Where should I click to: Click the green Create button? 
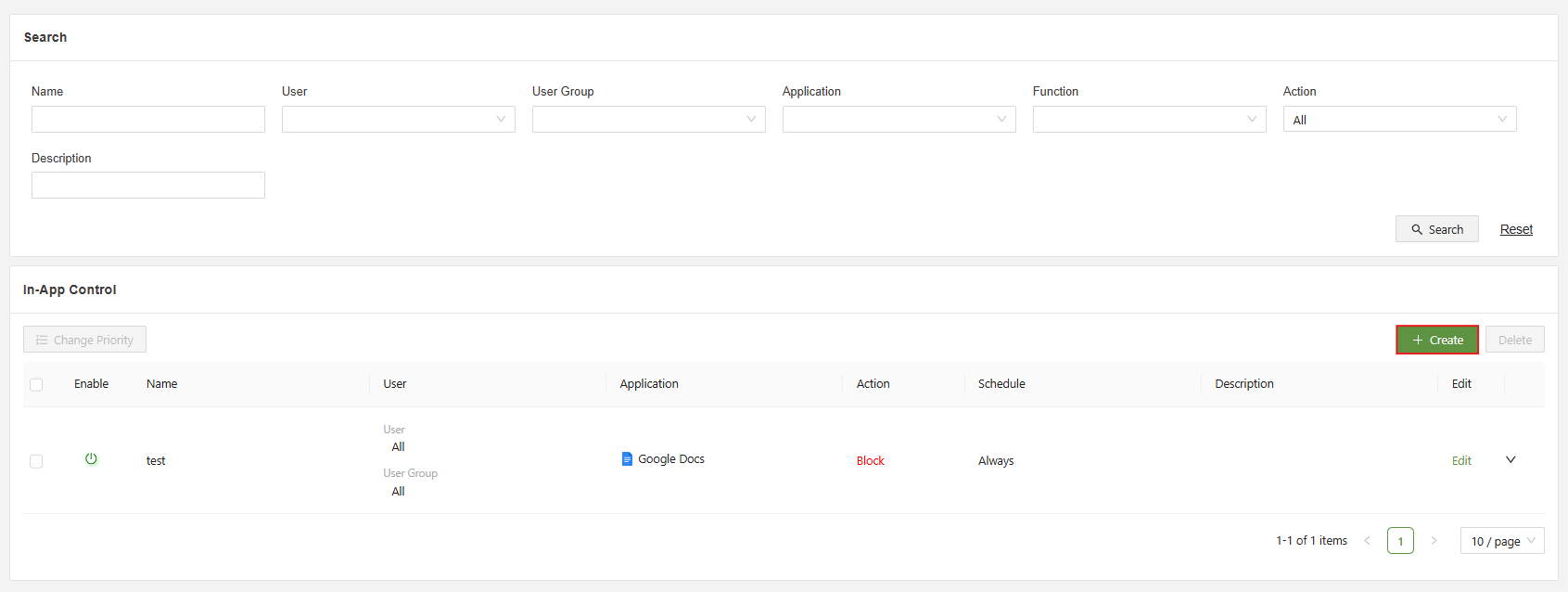[1436, 340]
